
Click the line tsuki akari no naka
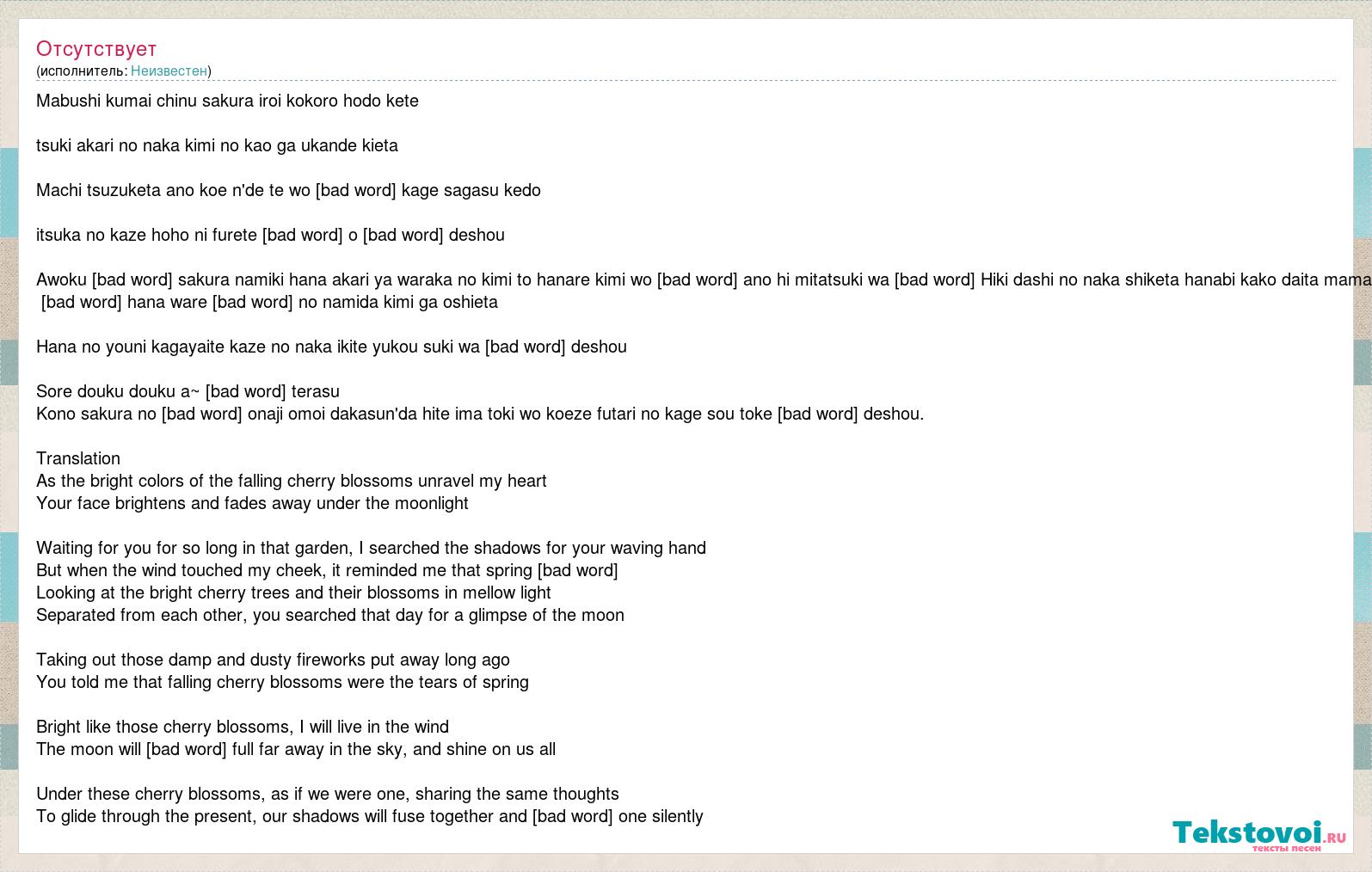[217, 145]
